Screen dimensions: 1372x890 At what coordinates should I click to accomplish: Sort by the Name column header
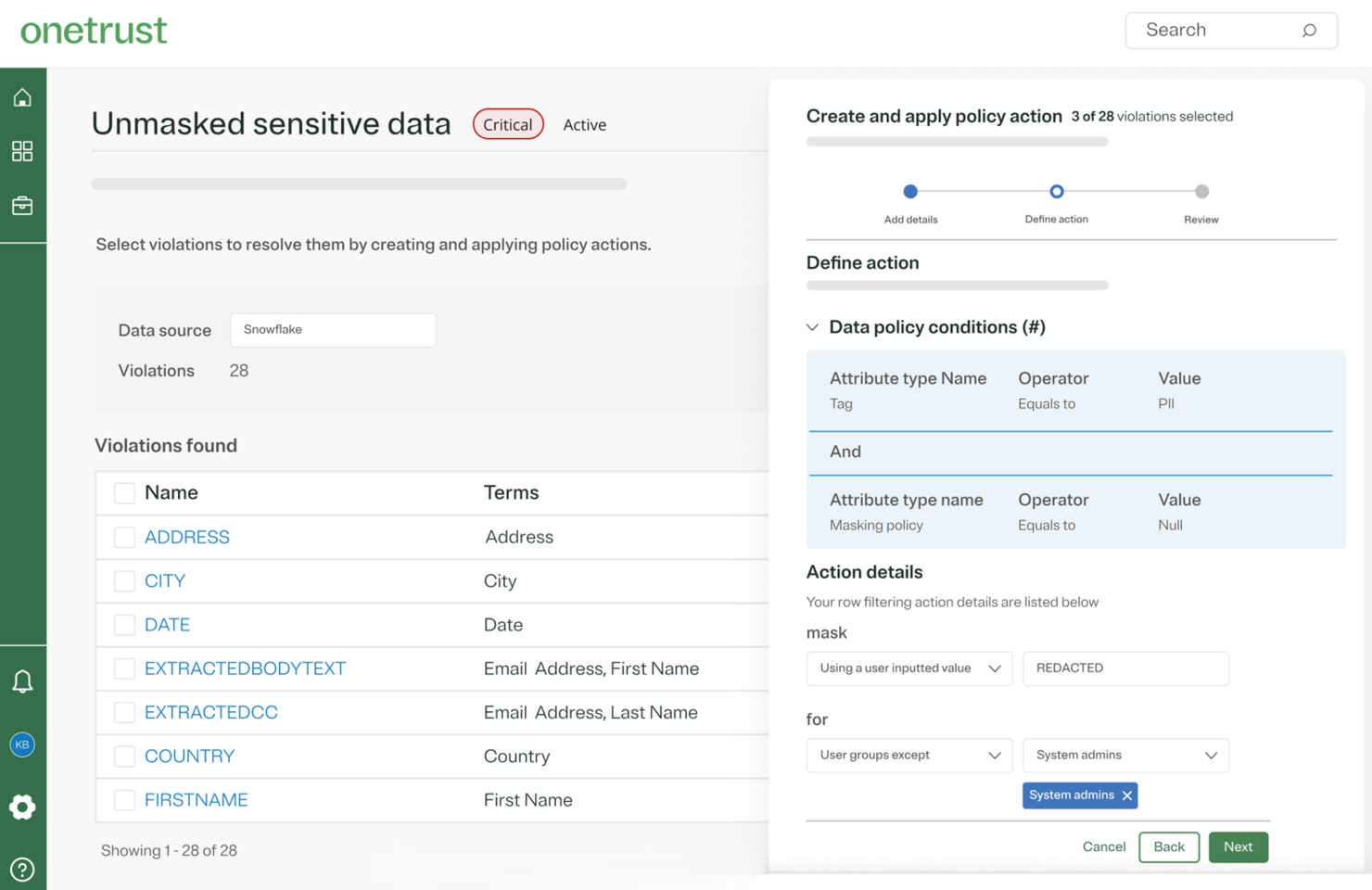171,493
